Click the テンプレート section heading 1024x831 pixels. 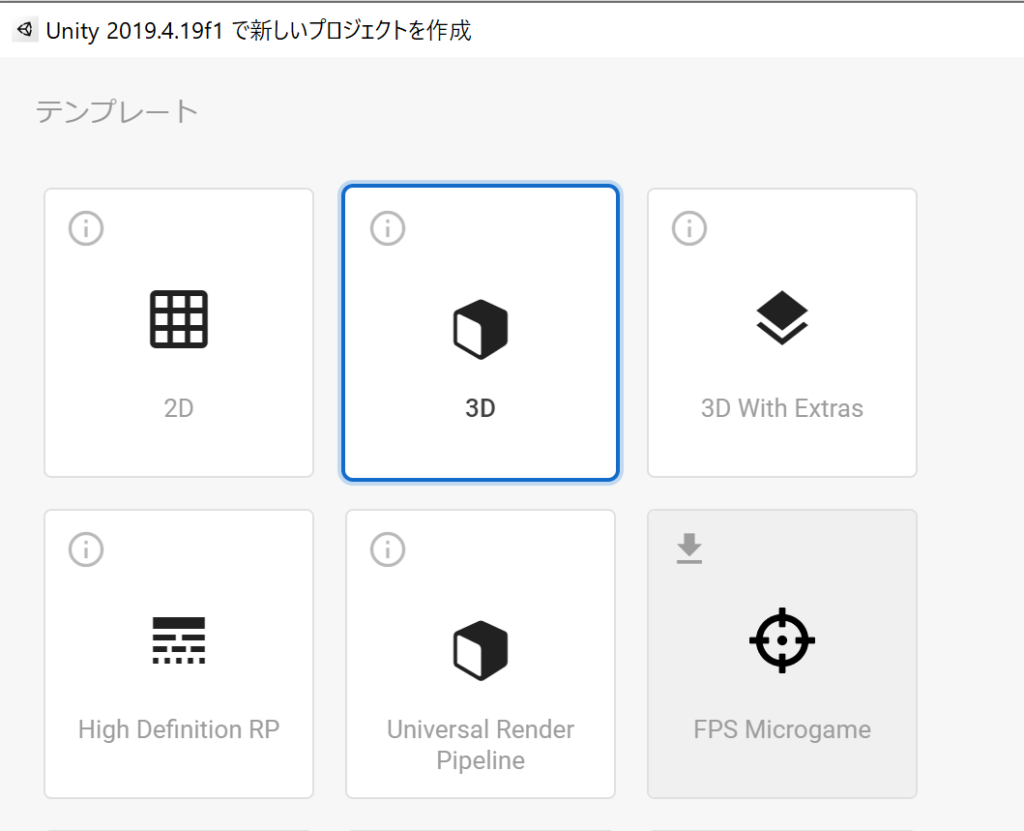tap(118, 111)
